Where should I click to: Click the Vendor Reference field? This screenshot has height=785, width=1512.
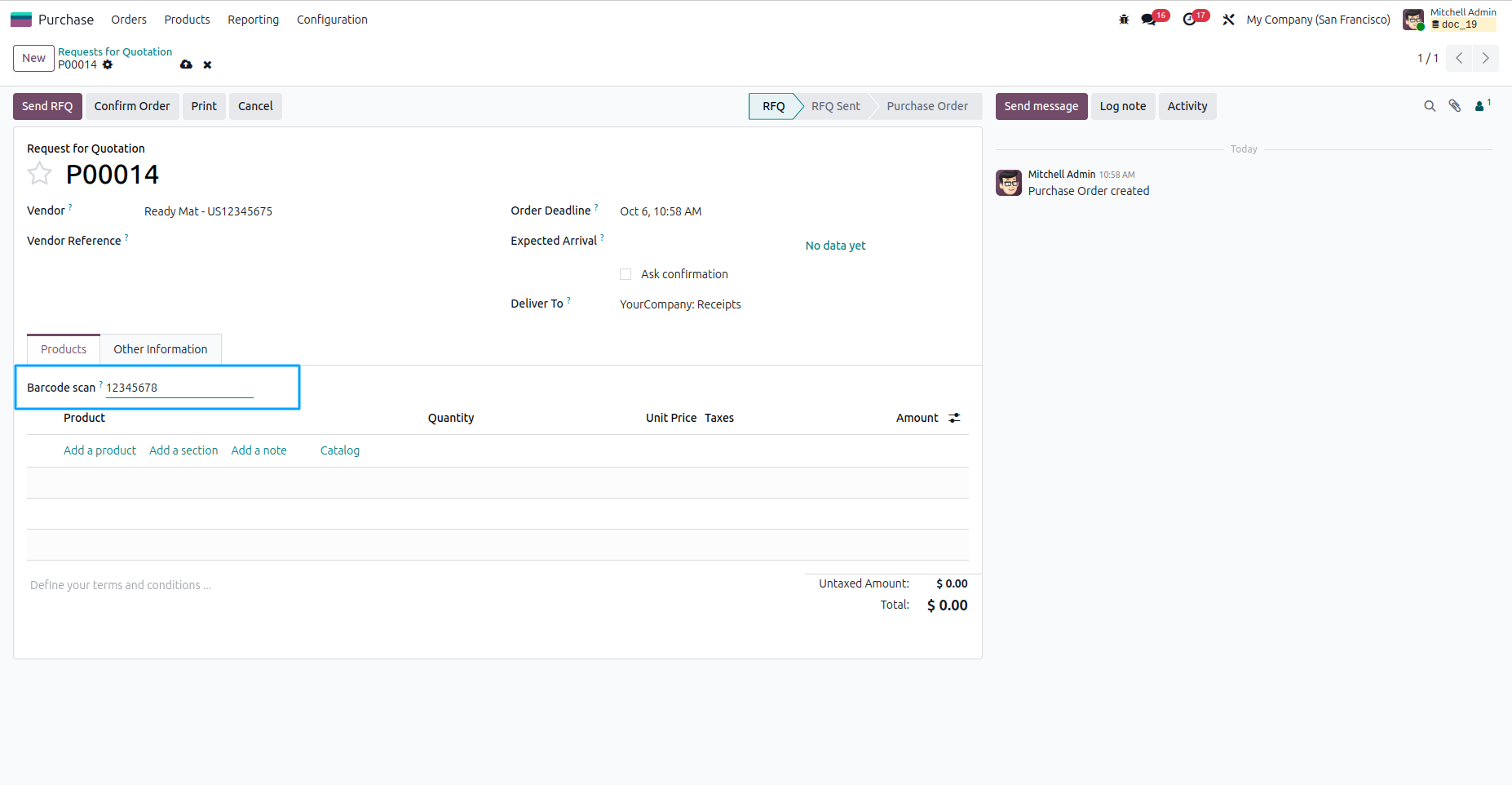(x=315, y=241)
